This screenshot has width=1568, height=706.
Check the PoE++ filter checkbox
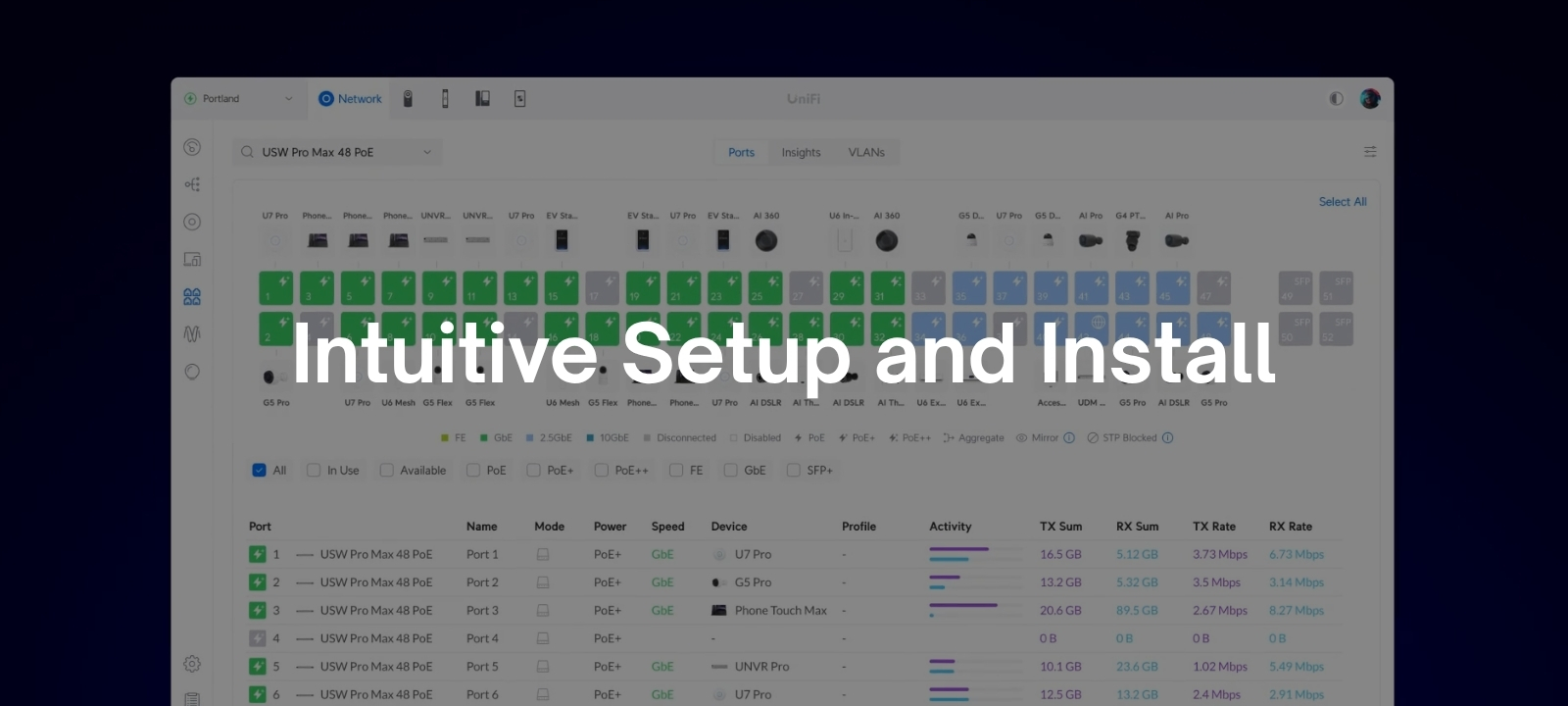601,471
